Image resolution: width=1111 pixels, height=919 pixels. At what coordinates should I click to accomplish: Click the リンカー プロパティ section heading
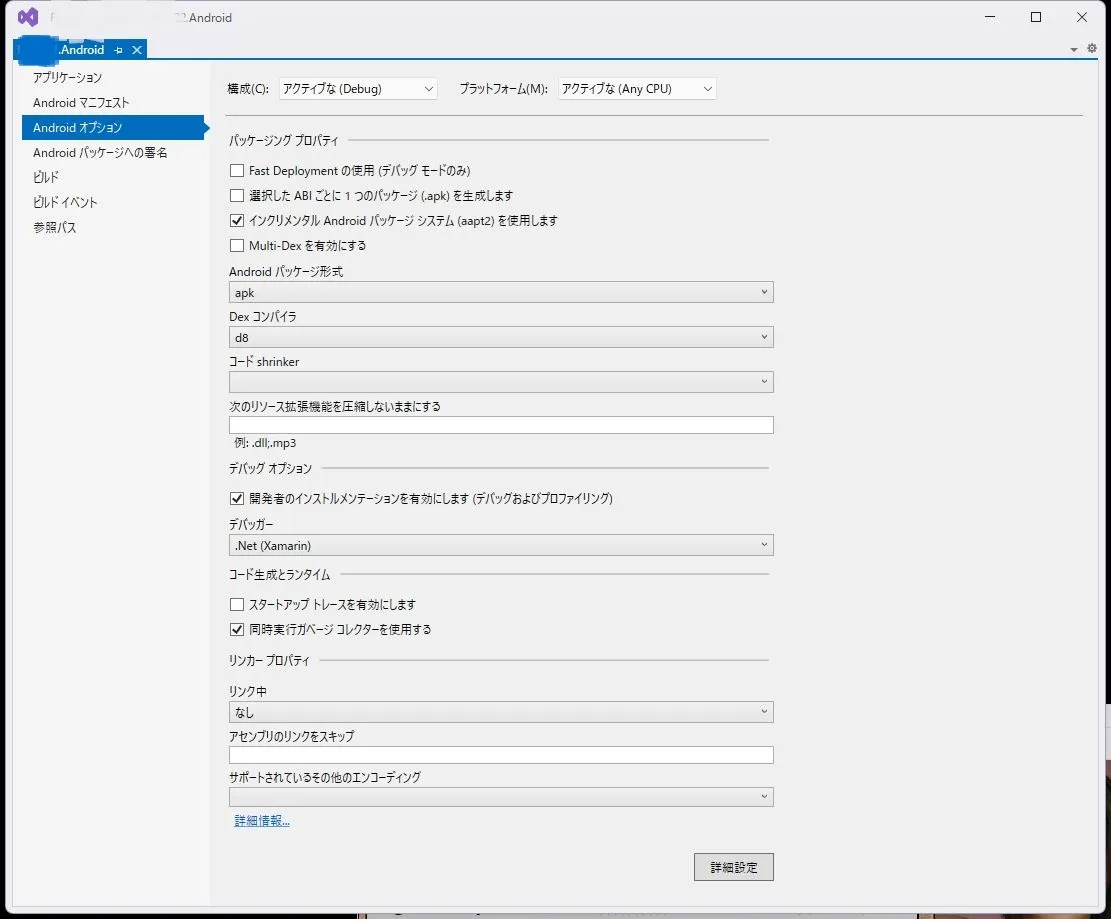[269, 660]
